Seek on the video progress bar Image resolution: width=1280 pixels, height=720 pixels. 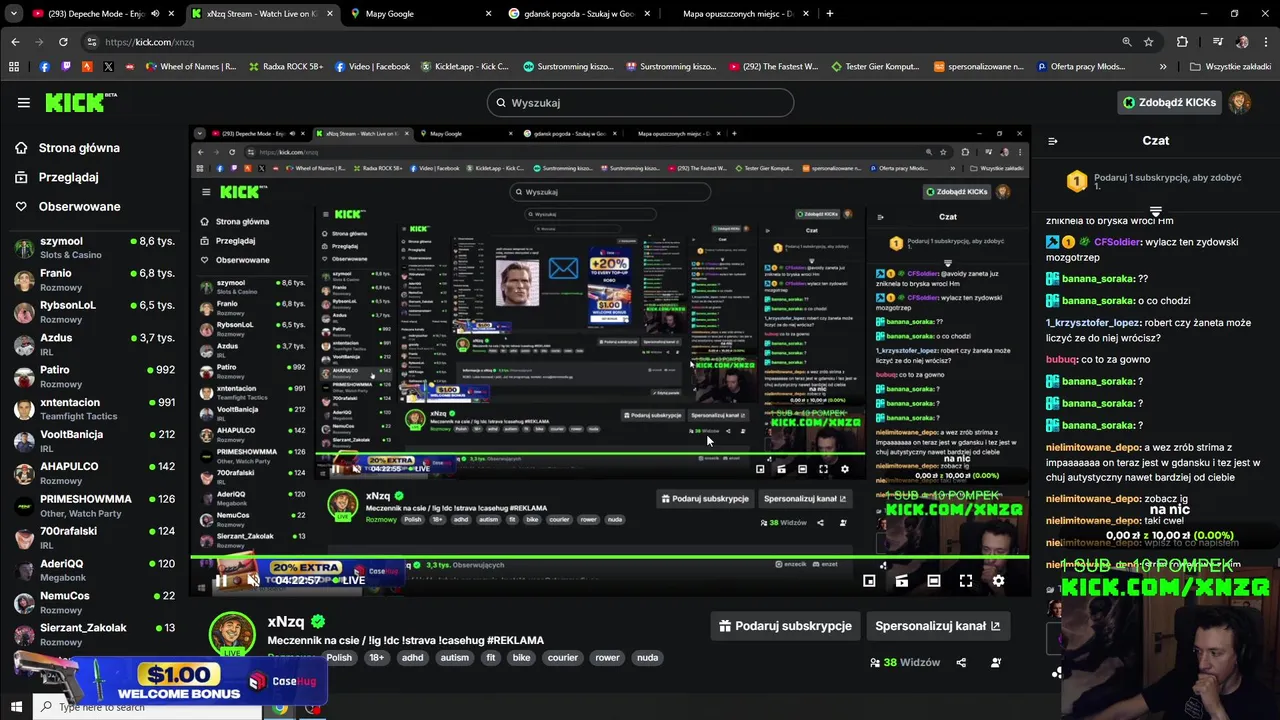pyautogui.click(x=610, y=558)
